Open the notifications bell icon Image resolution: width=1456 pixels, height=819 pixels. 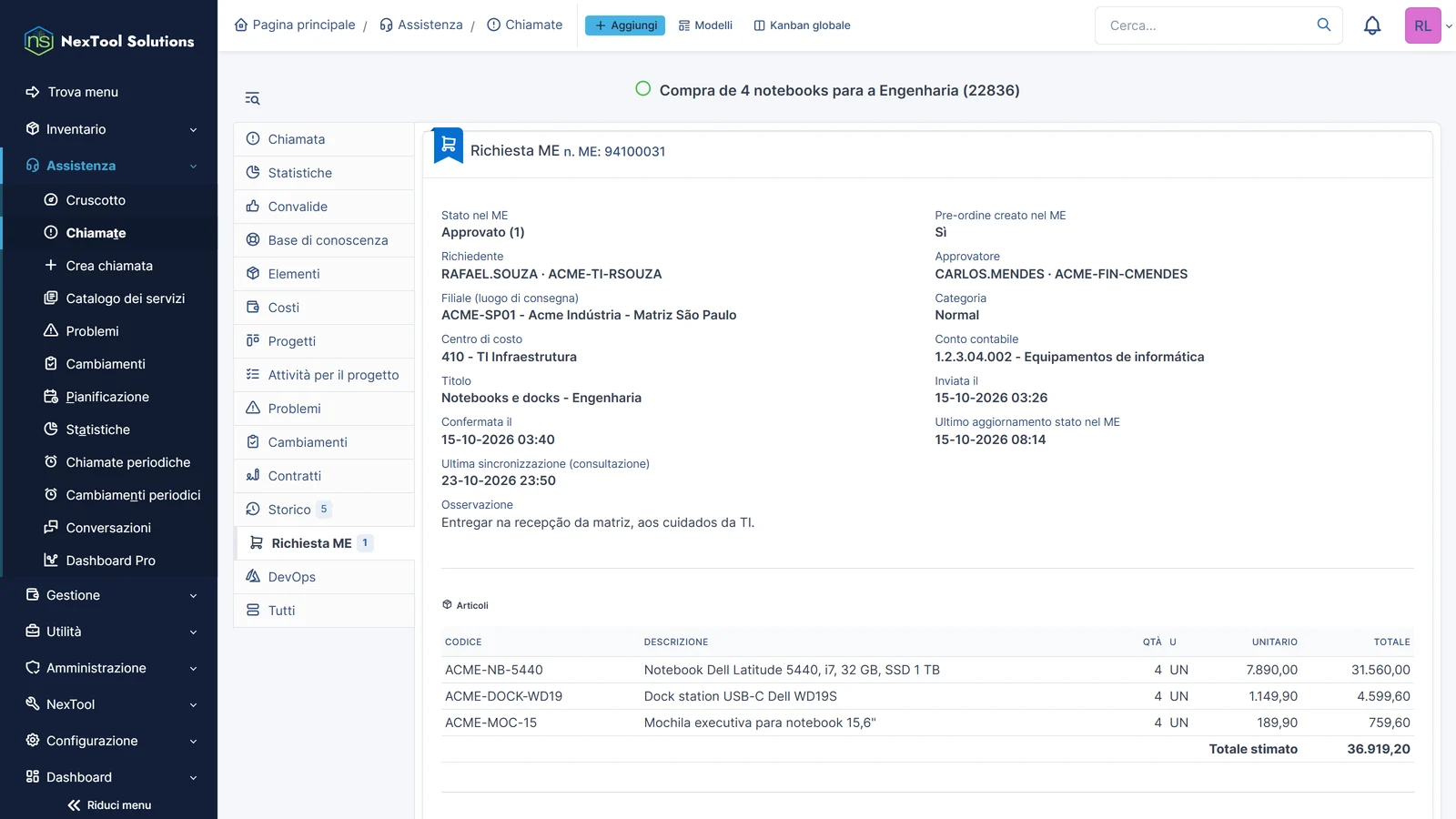click(x=1372, y=25)
